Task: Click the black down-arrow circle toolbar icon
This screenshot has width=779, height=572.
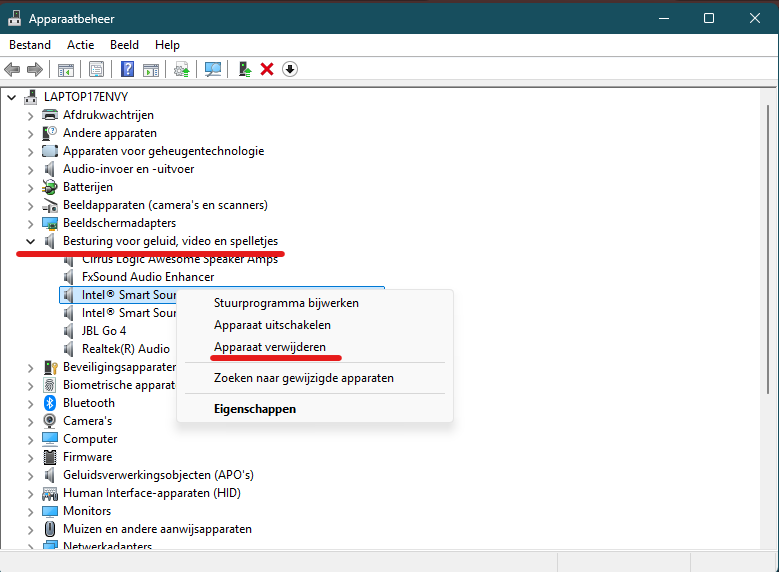Action: pos(290,69)
